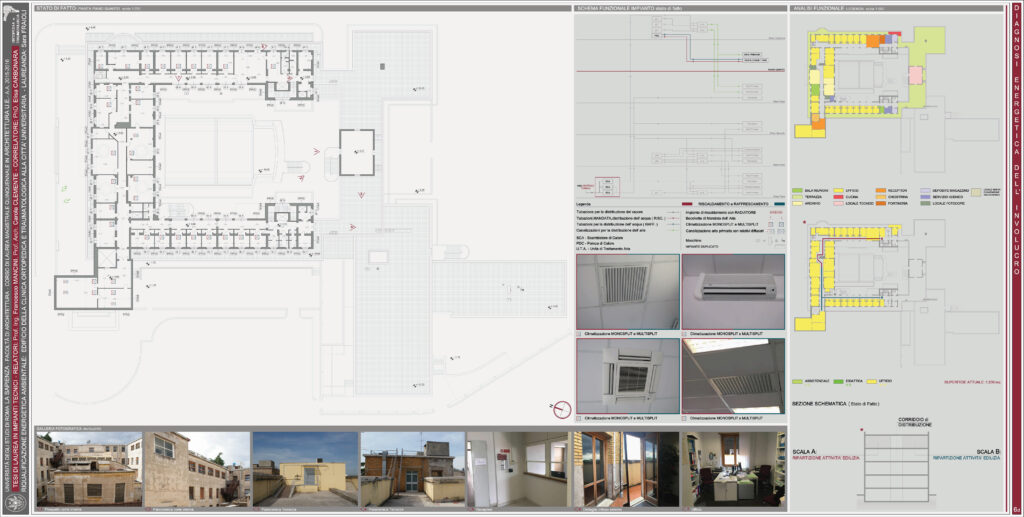Click the red dot above the section diagram
The image size is (1024, 517).
coord(863,430)
